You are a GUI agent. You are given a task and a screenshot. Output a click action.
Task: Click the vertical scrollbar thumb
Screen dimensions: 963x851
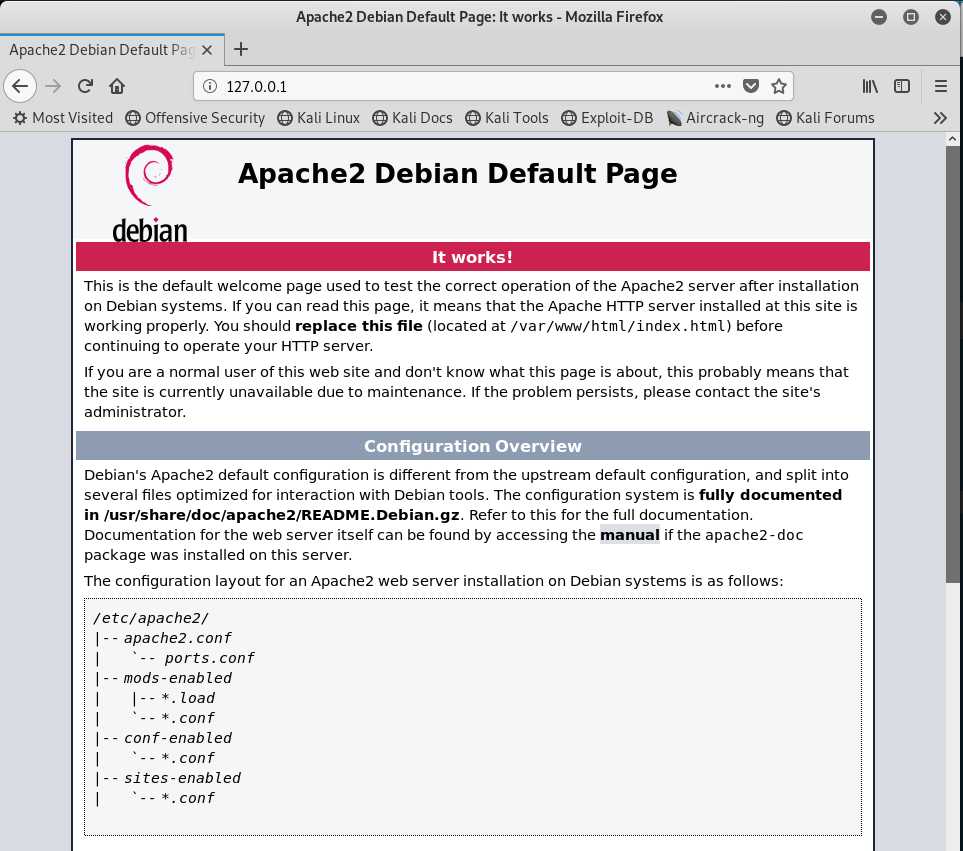tap(953, 365)
